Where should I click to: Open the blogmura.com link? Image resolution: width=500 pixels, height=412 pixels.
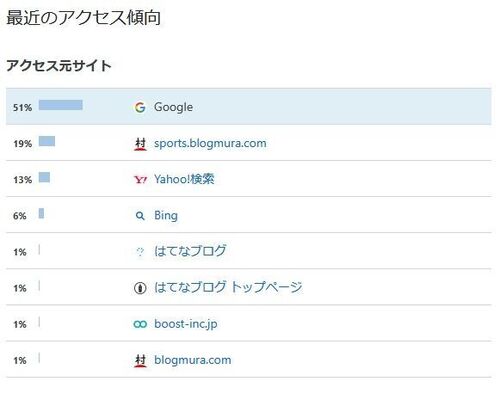192,360
